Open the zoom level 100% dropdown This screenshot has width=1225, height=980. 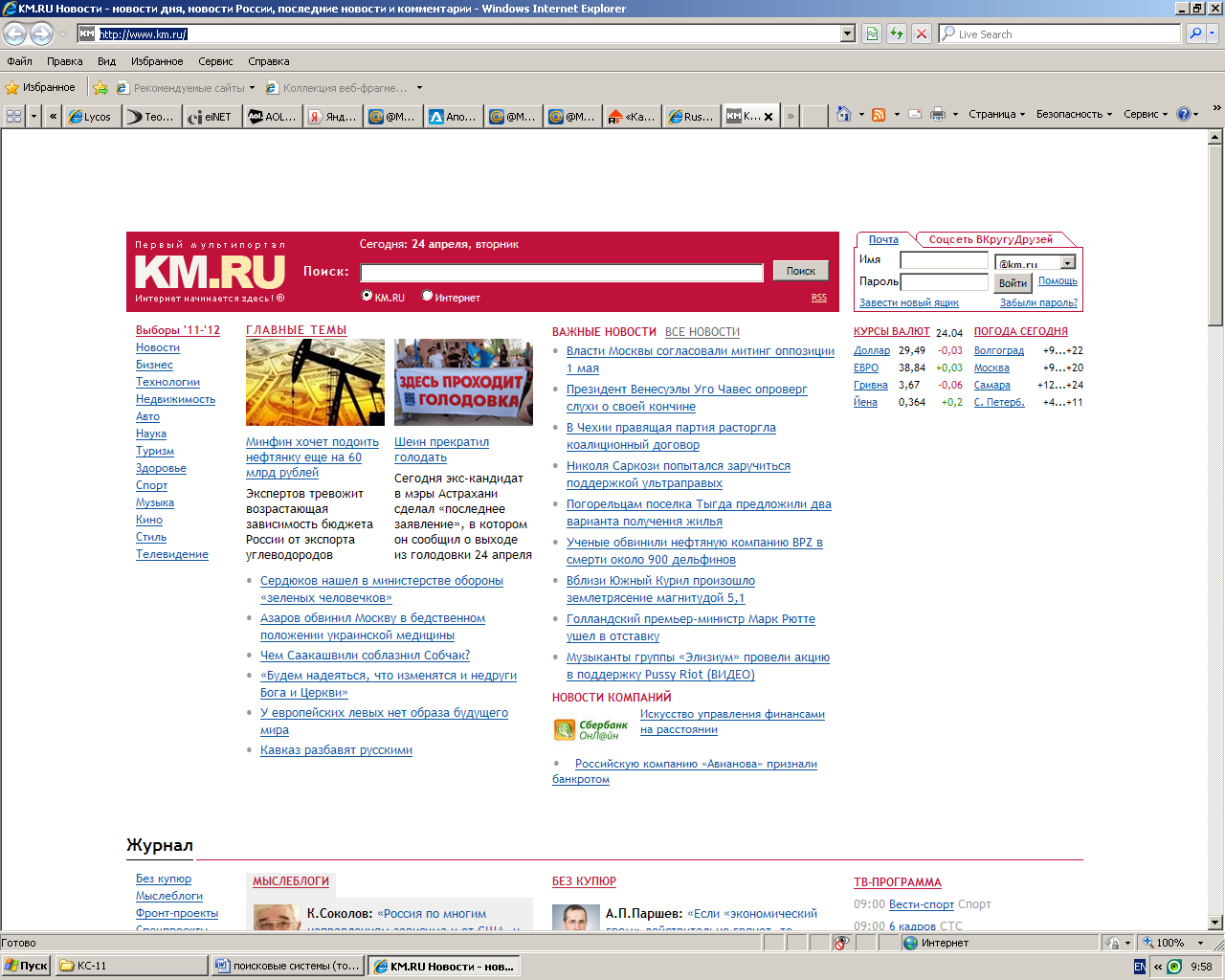(x=1200, y=943)
